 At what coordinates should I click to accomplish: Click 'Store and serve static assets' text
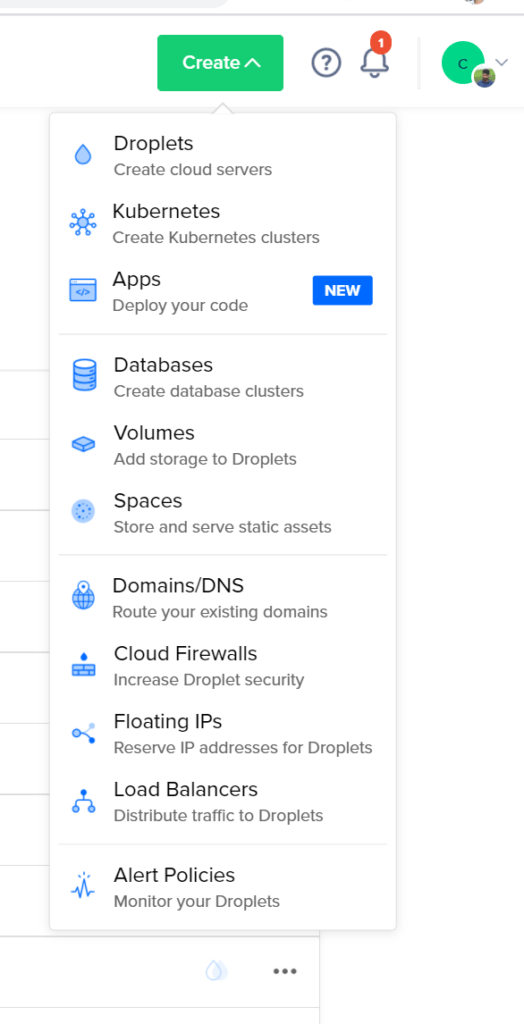point(222,527)
